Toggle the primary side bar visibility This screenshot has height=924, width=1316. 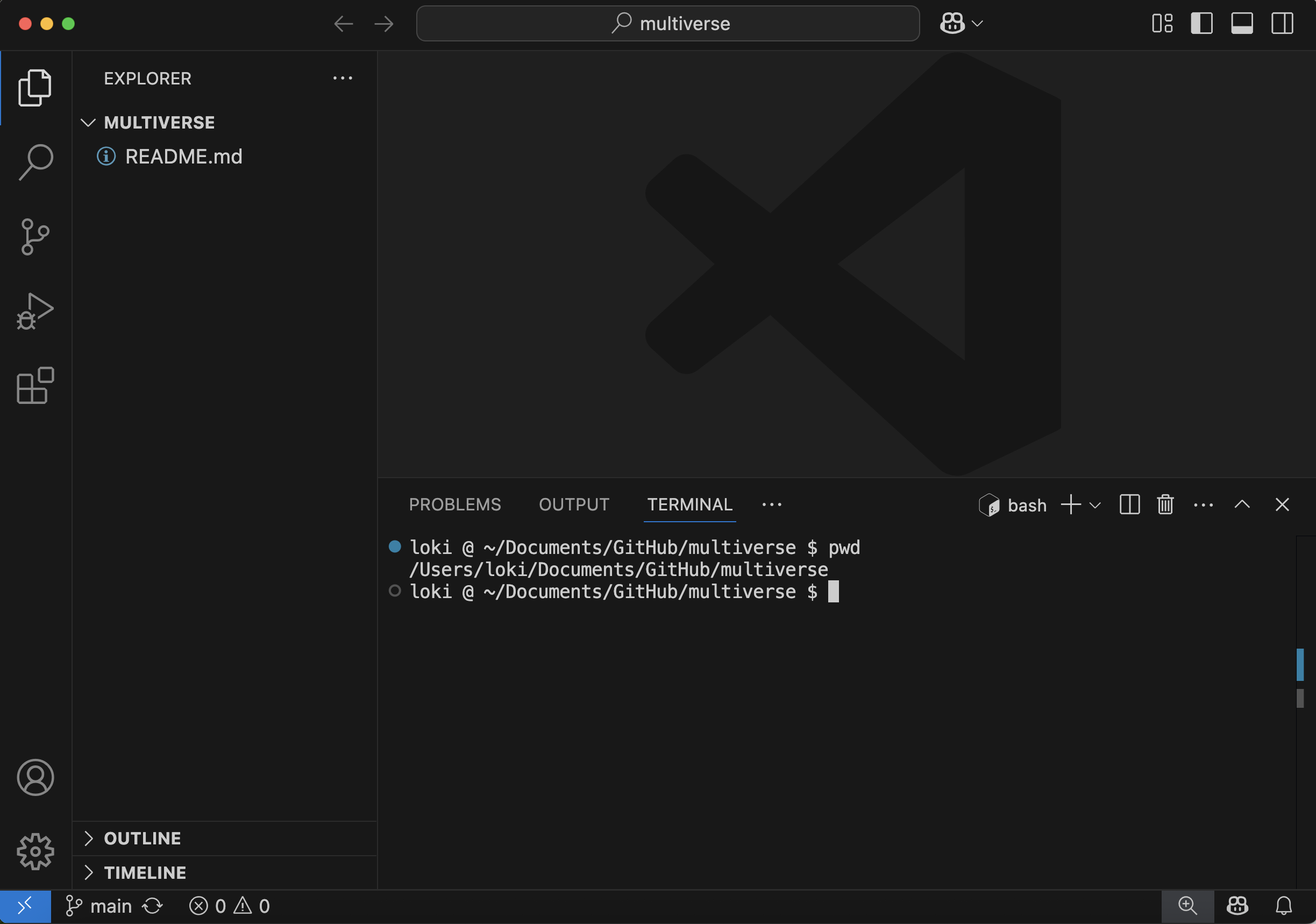coord(1201,24)
